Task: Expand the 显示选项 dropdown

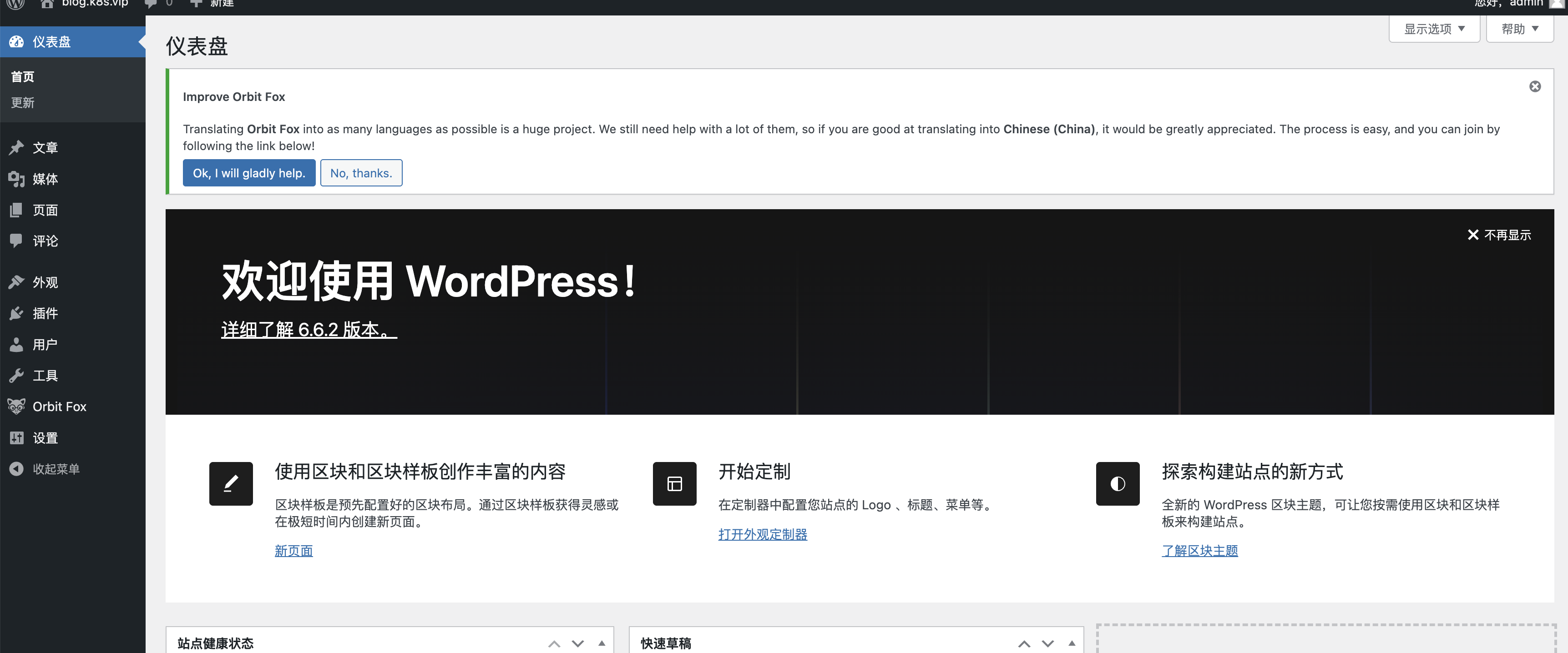Action: [1434, 29]
